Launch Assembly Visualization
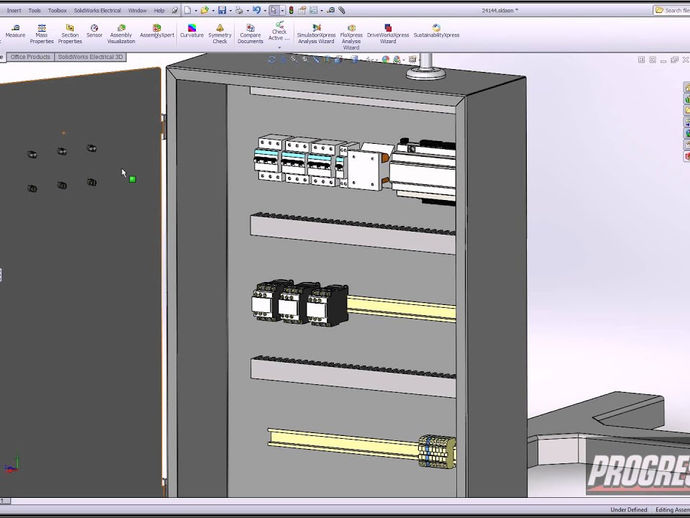The image size is (690, 518). coord(121,34)
